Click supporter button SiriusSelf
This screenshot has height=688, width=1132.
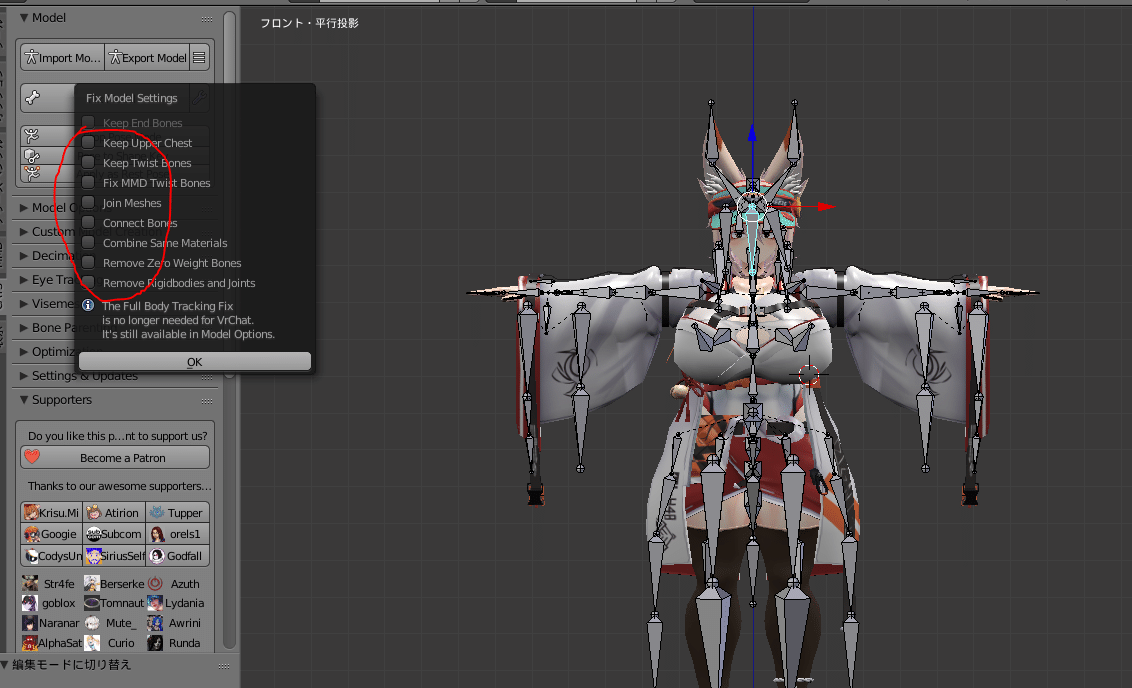114,556
